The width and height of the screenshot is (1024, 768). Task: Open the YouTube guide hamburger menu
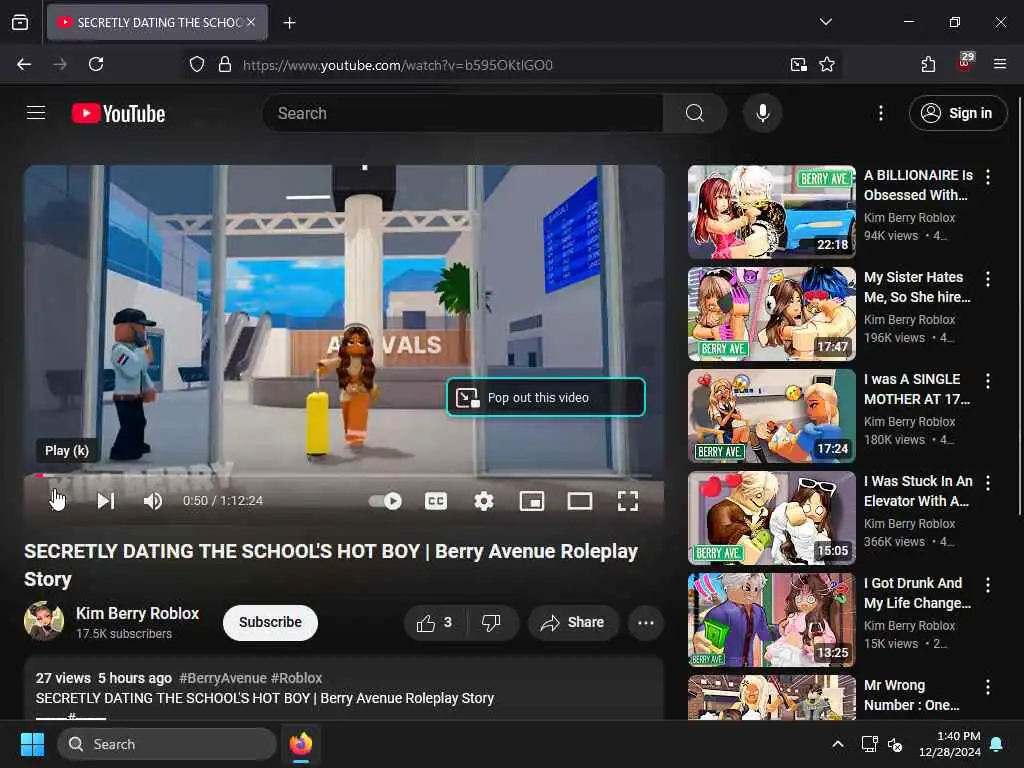tap(36, 113)
